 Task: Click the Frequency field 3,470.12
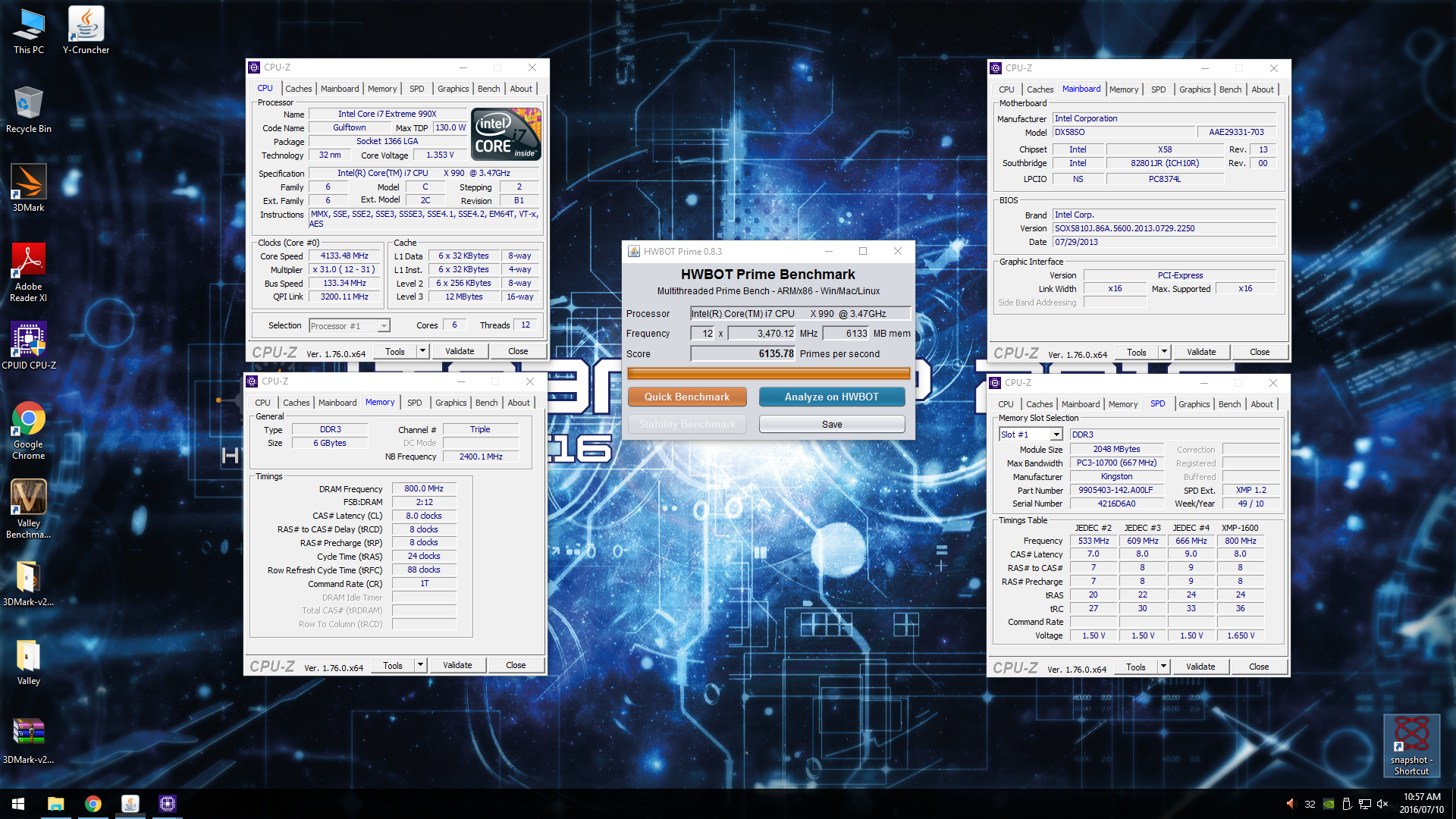(762, 333)
